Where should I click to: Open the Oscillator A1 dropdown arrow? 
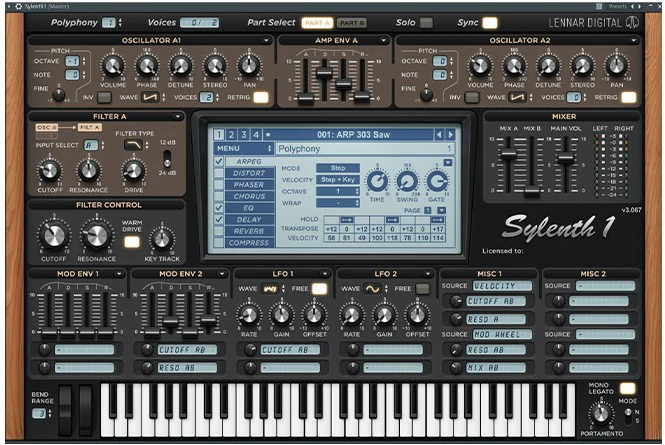pyautogui.click(x=266, y=40)
